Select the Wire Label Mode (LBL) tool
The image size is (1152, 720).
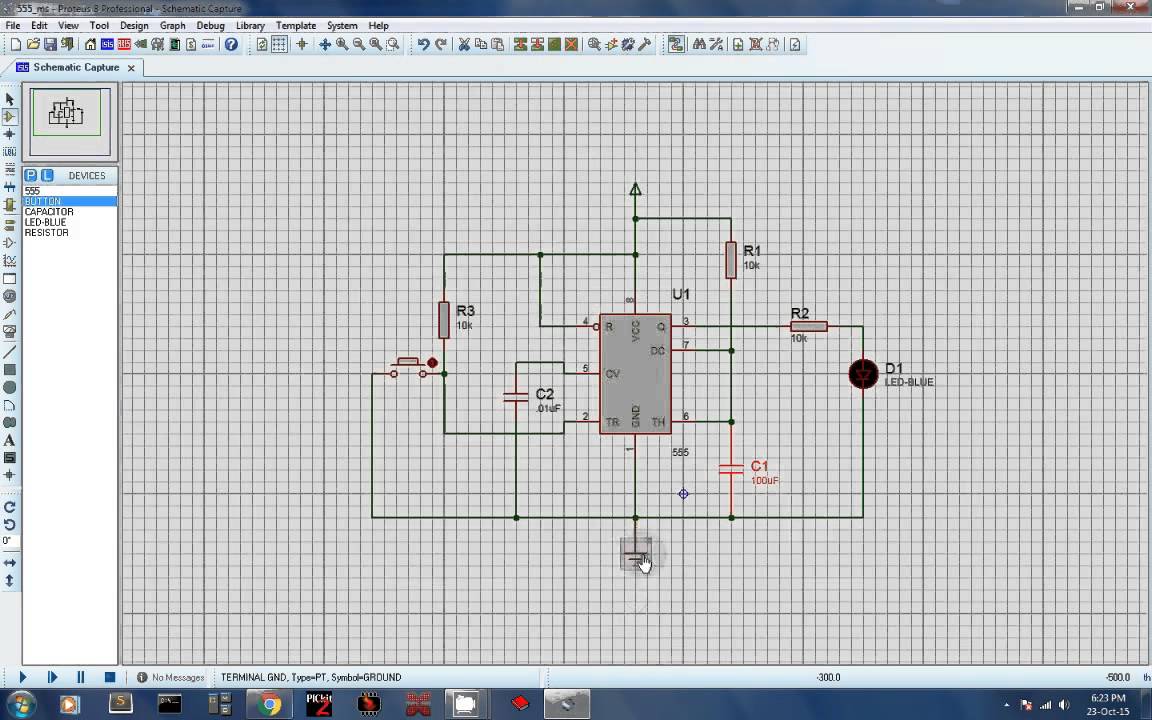coord(10,152)
